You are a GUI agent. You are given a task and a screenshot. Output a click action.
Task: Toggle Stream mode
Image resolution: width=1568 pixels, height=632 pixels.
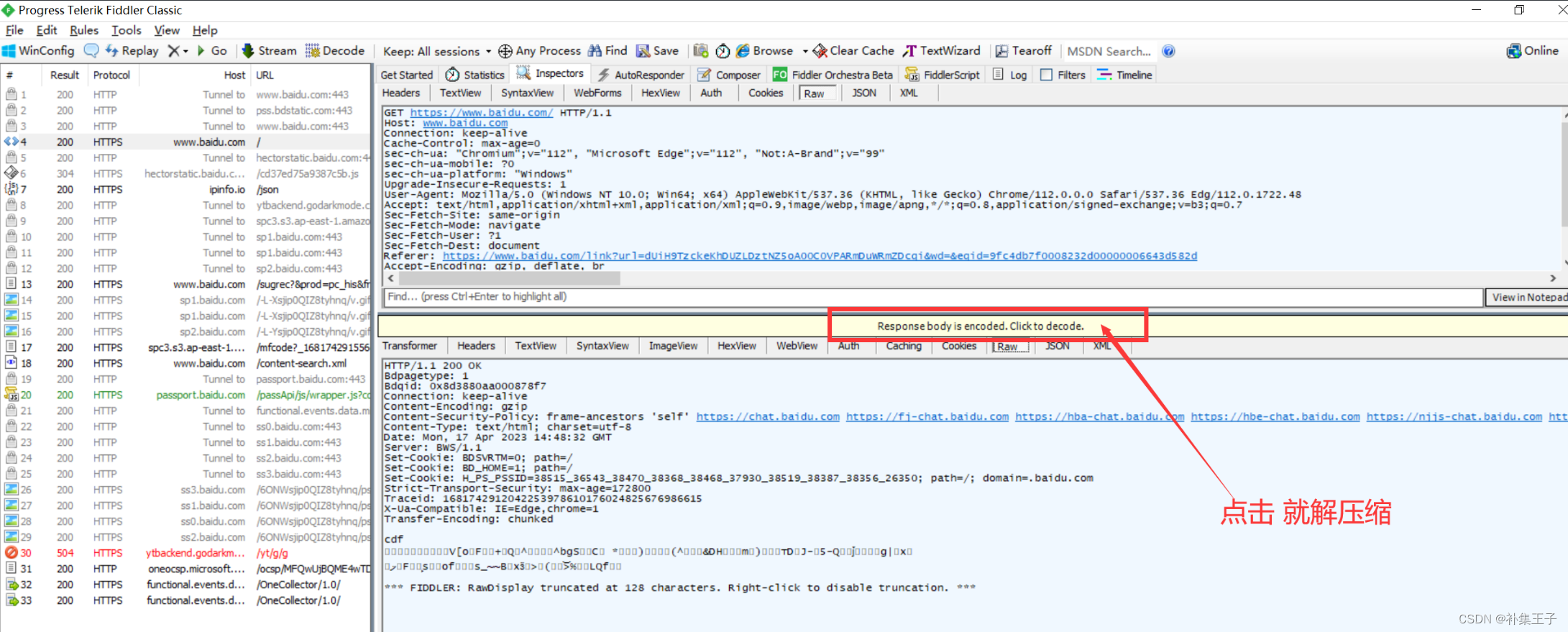pos(270,51)
